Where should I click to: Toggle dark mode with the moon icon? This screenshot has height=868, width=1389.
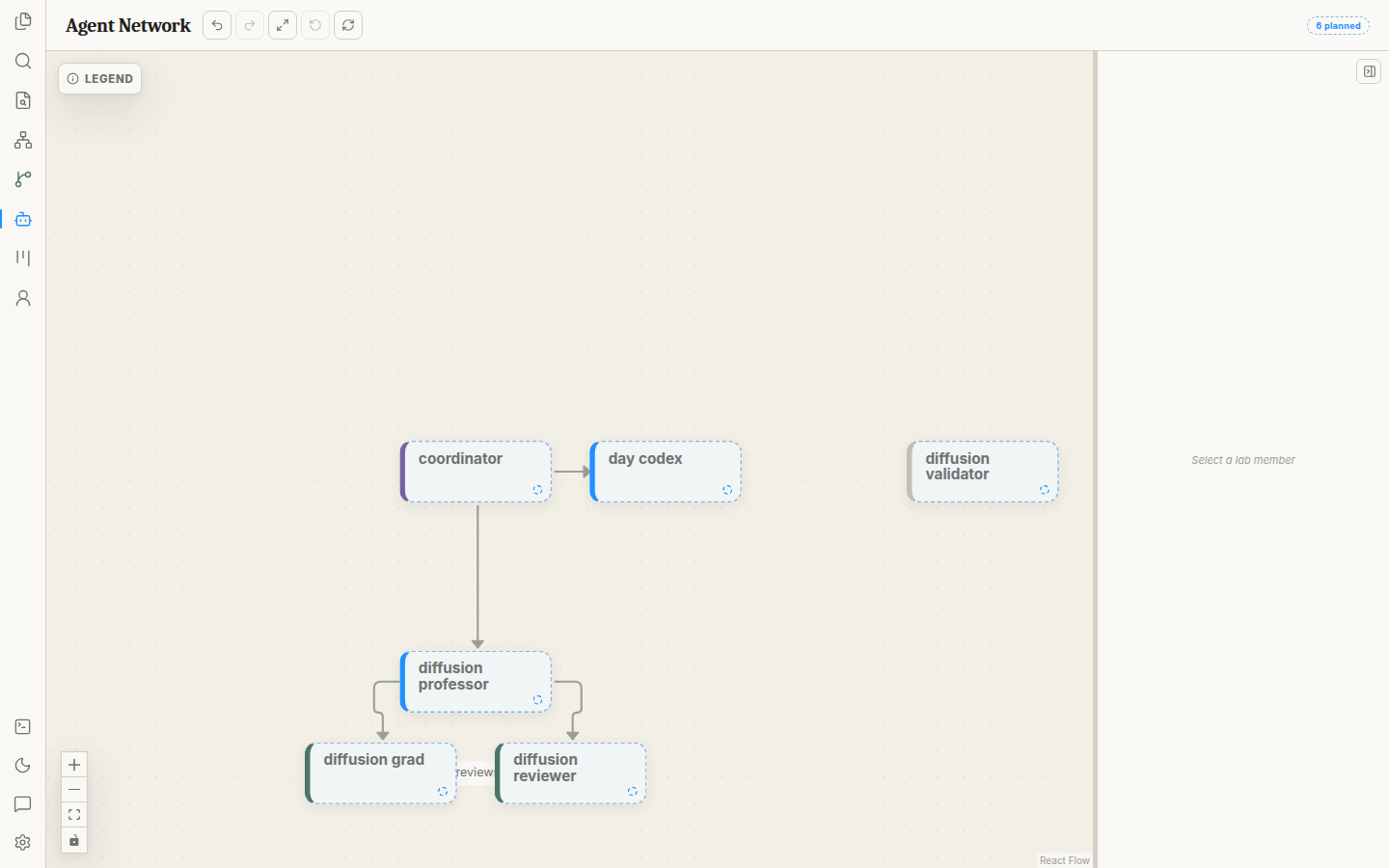point(23,766)
